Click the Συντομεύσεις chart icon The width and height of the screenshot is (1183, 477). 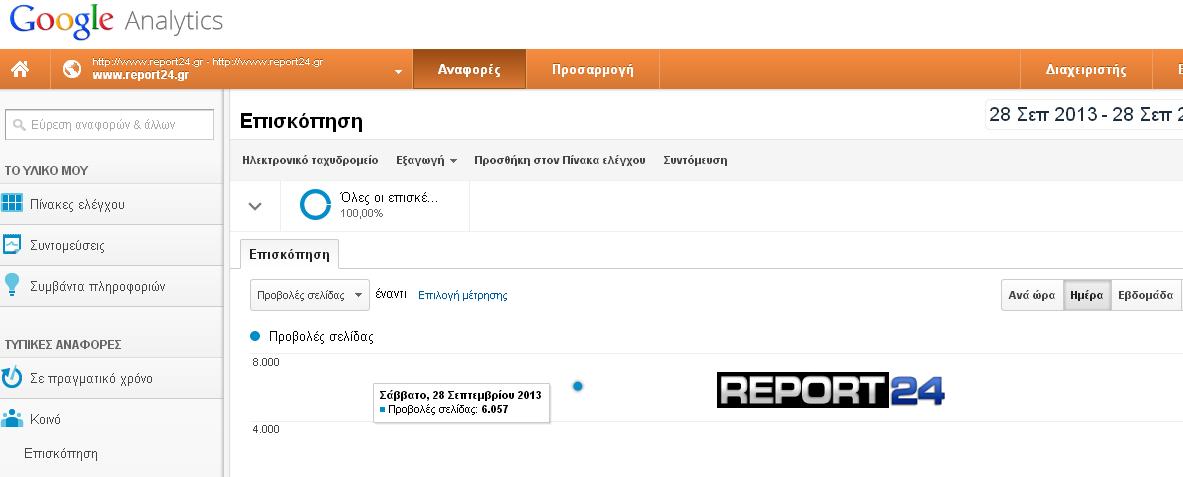pyautogui.click(x=12, y=245)
